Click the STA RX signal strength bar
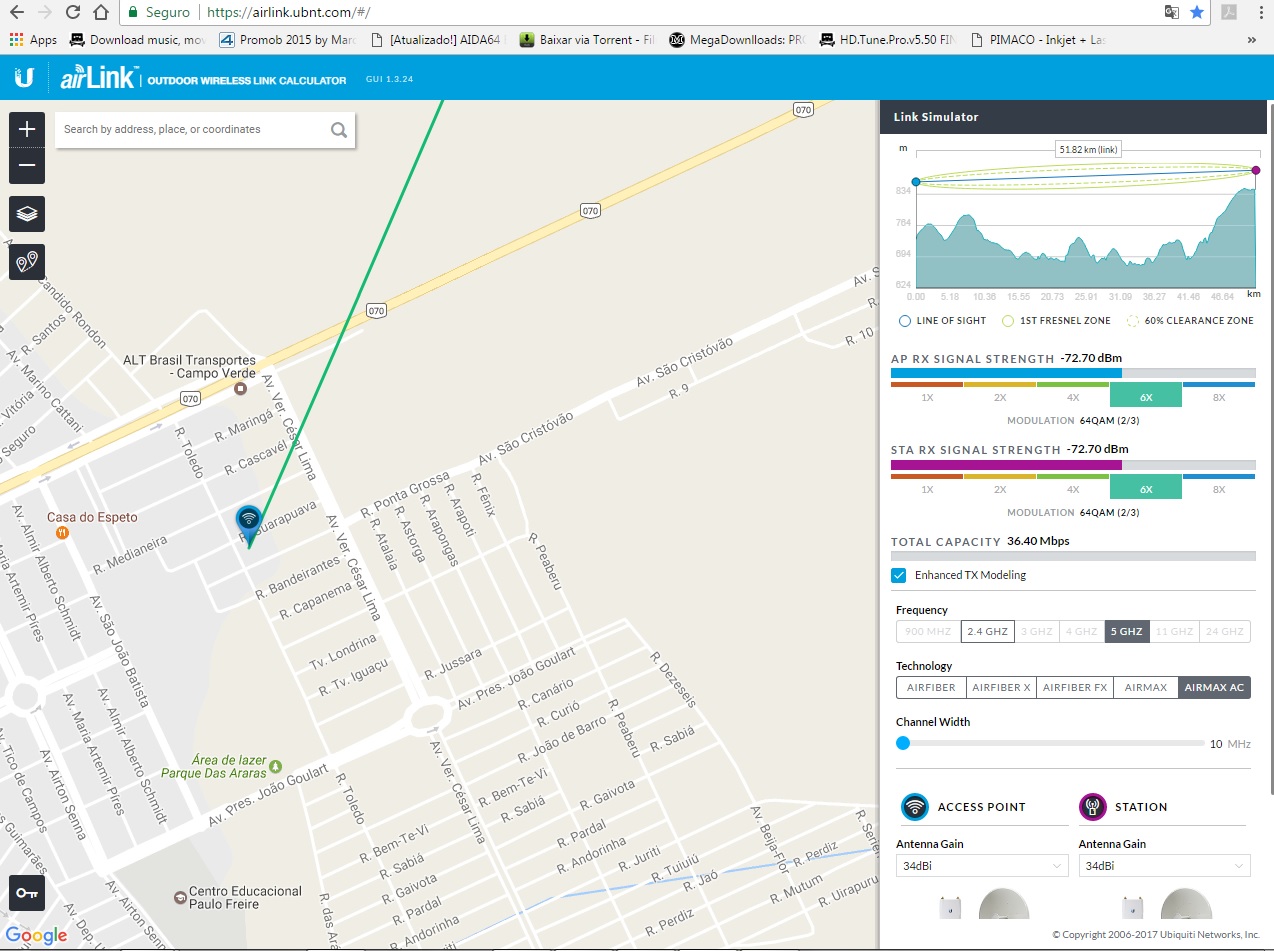 click(1073, 465)
